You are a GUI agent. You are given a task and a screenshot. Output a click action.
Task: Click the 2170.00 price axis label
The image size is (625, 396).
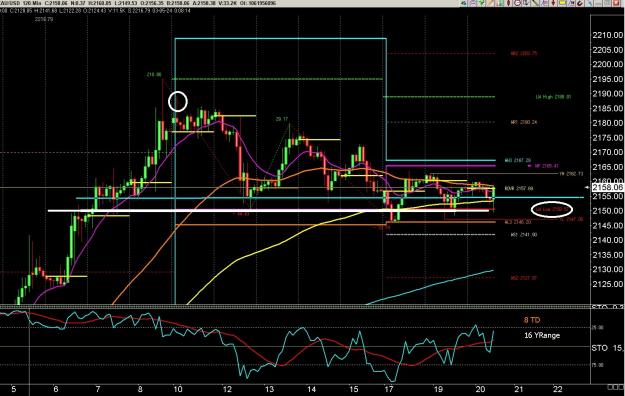click(x=608, y=152)
